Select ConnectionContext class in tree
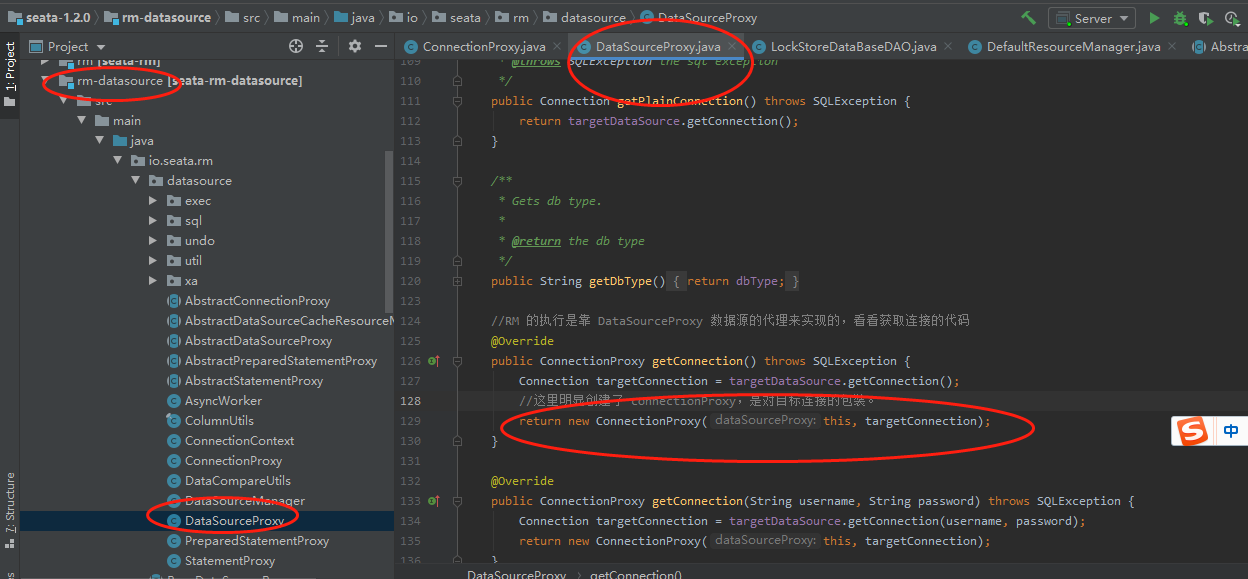This screenshot has height=579, width=1248. click(239, 440)
